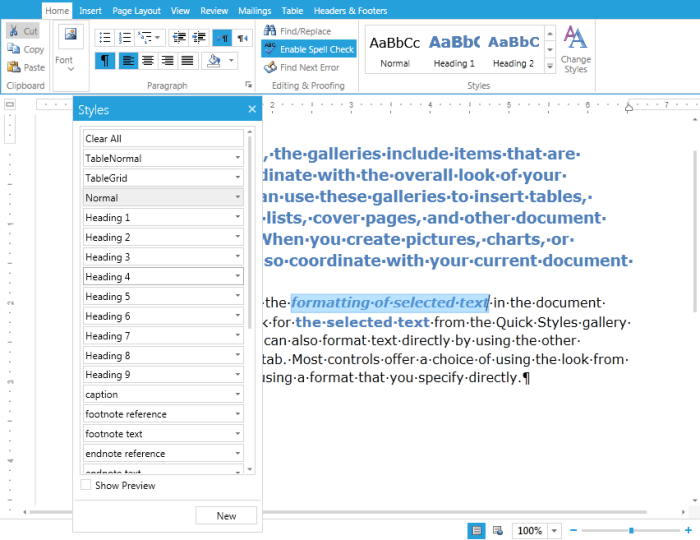
Task: Open Find/Replace
Action: [297, 31]
